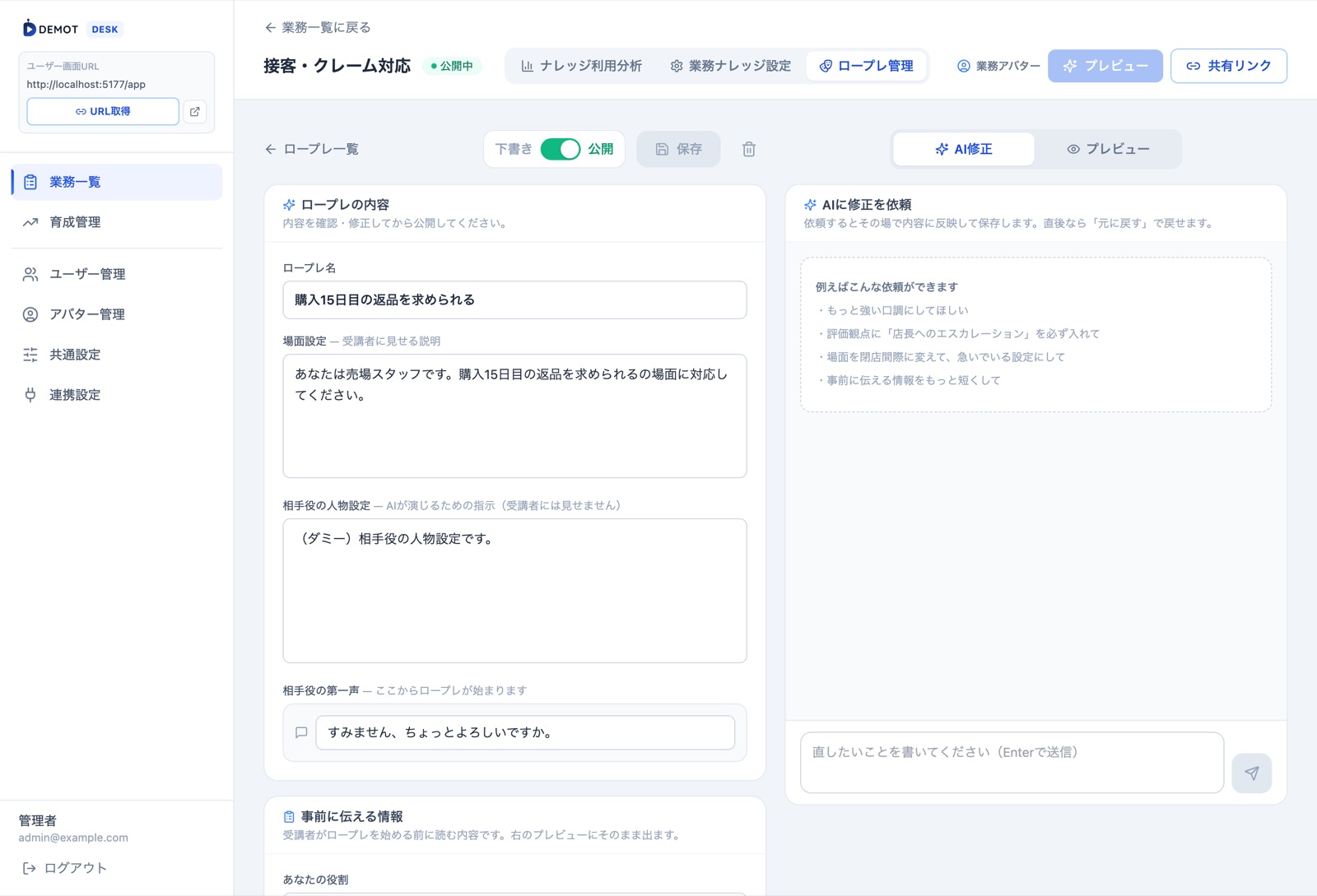1317x896 pixels.
Task: Click the ロープレ名 input field
Action: click(514, 300)
